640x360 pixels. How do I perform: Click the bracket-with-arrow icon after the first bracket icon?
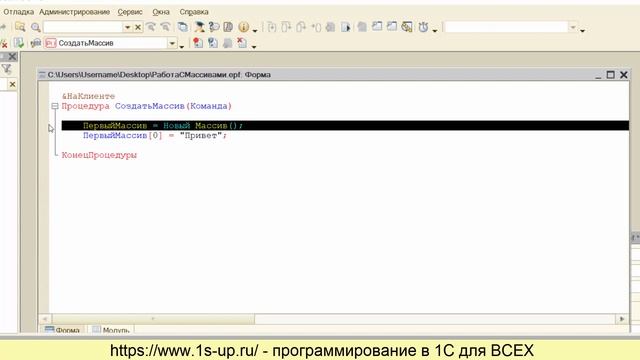pyautogui.click(x=286, y=27)
